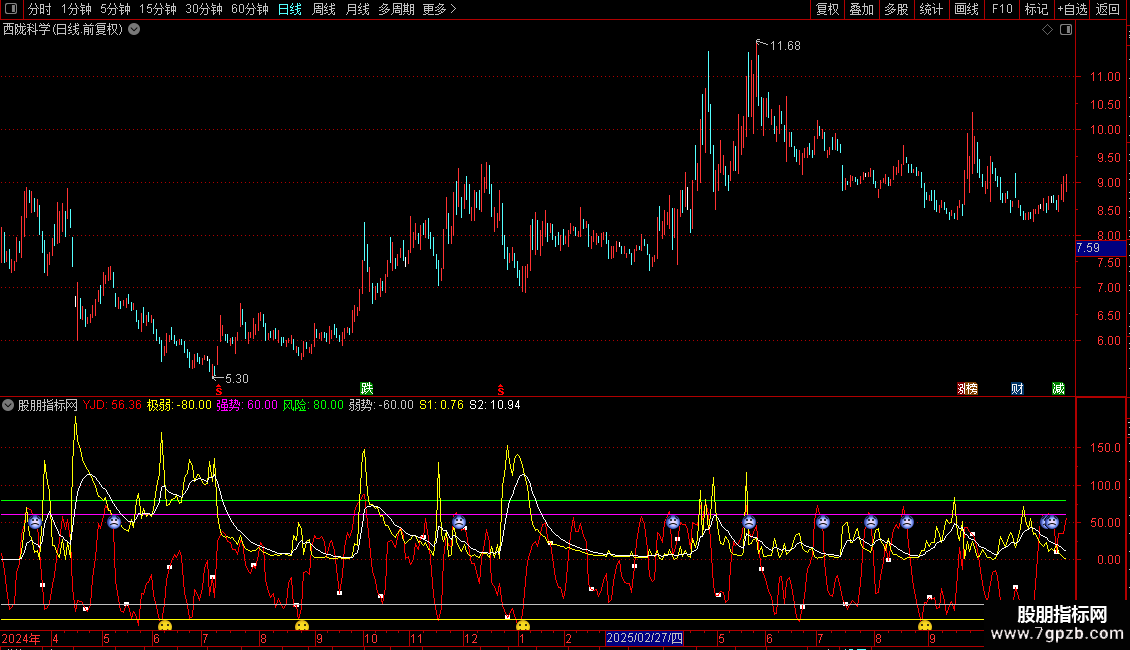Open the 更多 periods expander
Image resolution: width=1130 pixels, height=650 pixels.
pos(439,9)
